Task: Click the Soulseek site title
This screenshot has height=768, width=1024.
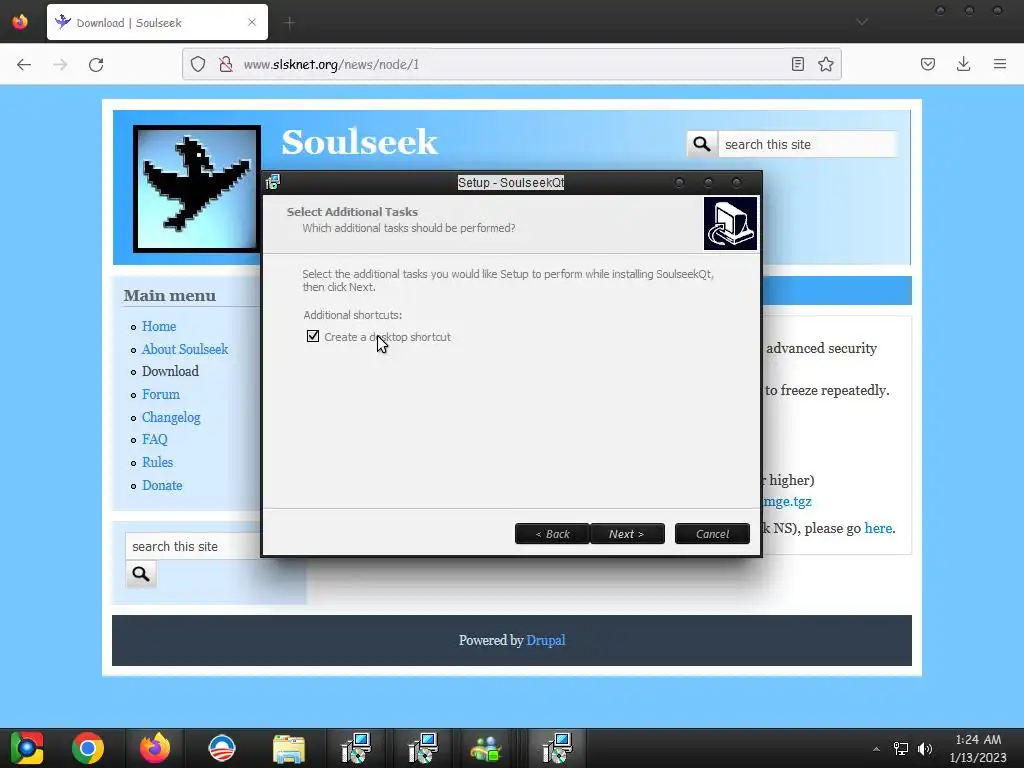Action: (359, 142)
